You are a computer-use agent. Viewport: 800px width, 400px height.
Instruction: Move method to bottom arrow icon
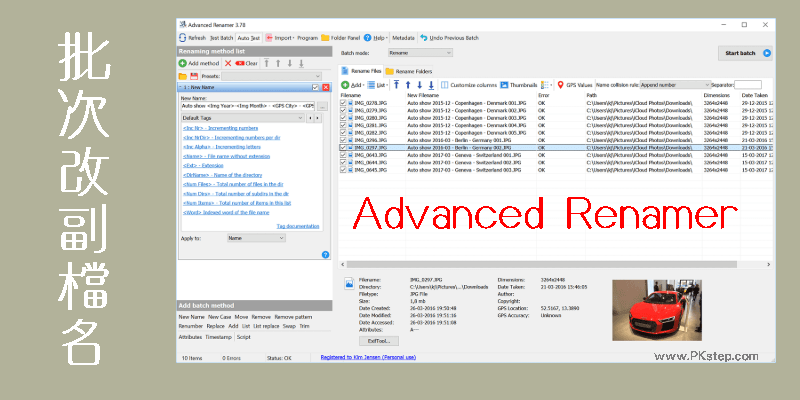301,63
